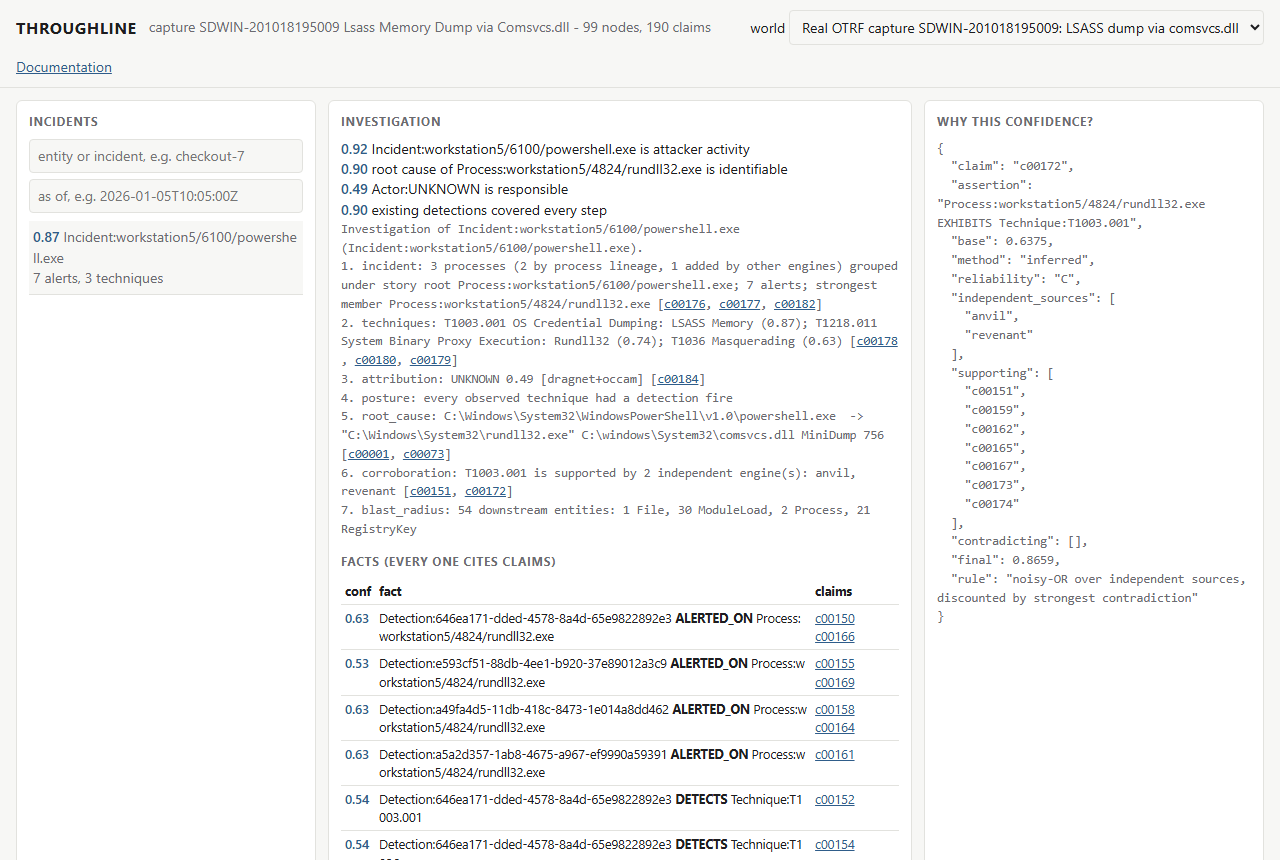Select the workstation5/6100/powershell.exe incident in the Incidents list
This screenshot has width=1280, height=860.
click(166, 258)
